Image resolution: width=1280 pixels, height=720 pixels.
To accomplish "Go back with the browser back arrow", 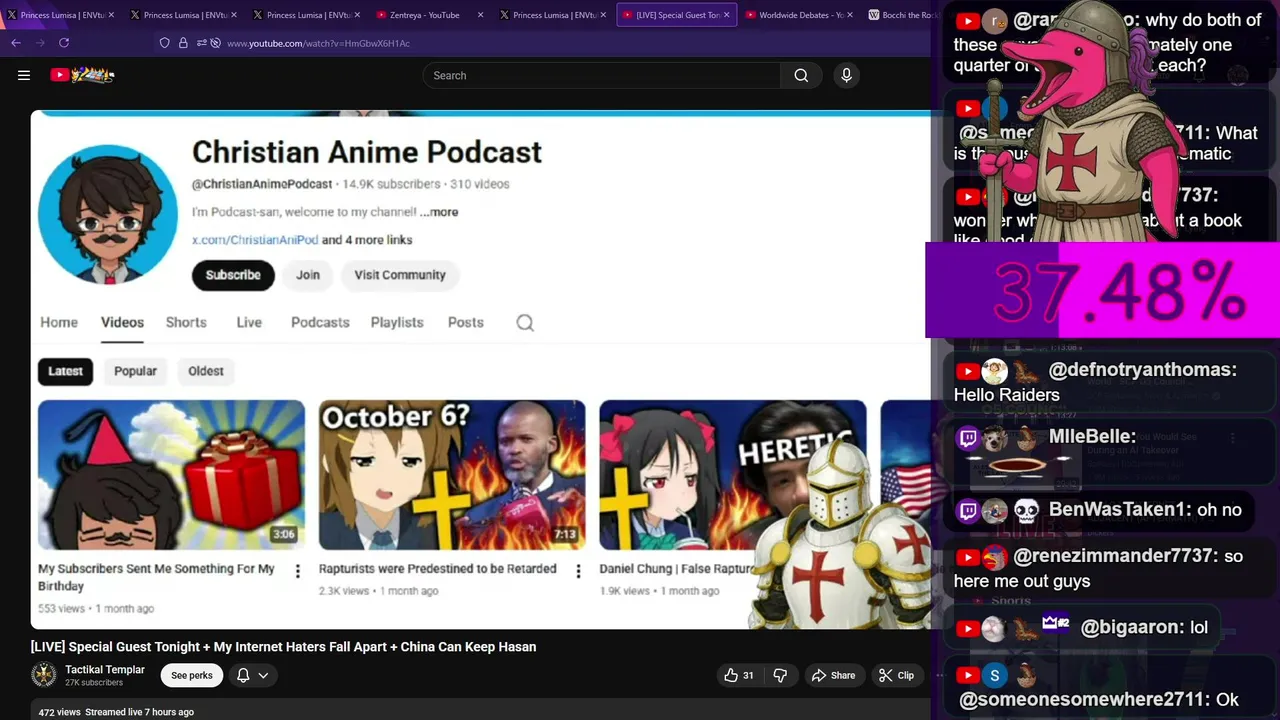I will tap(16, 43).
